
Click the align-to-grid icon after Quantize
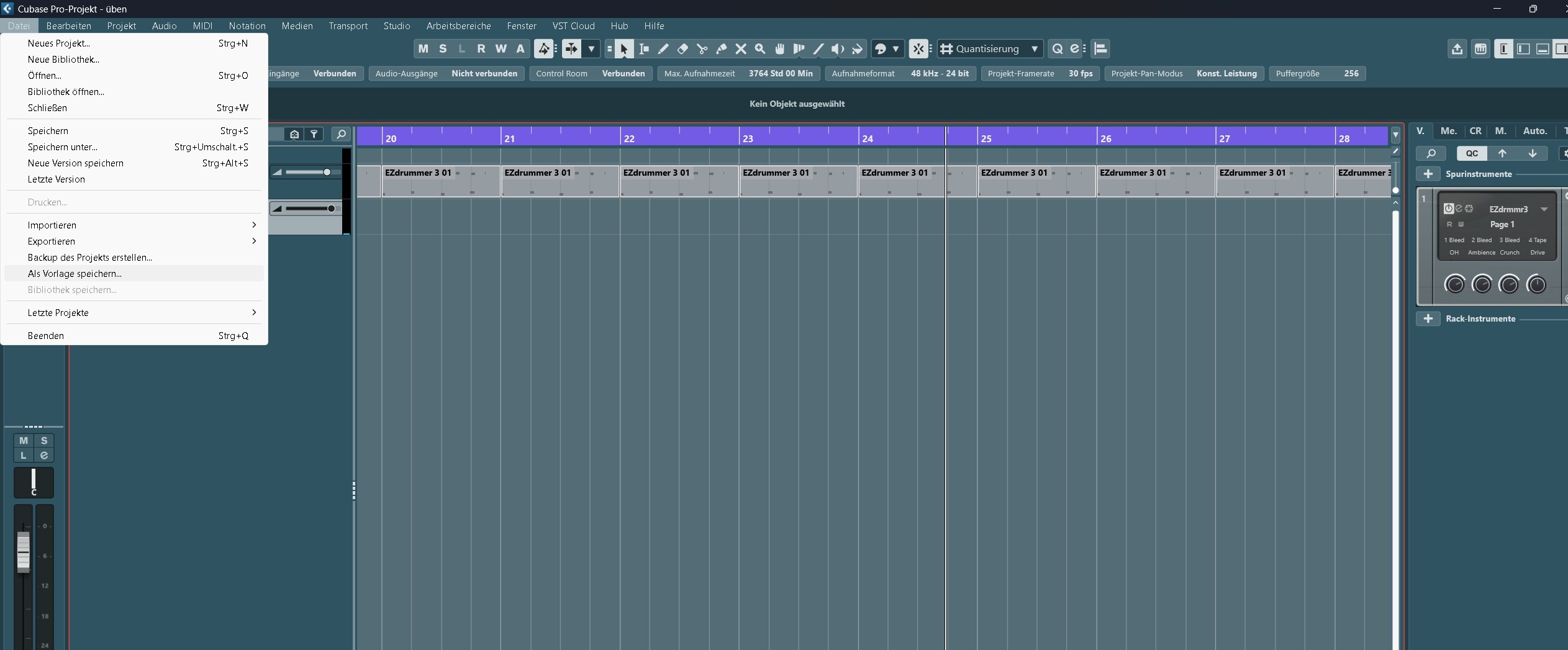coord(1100,48)
